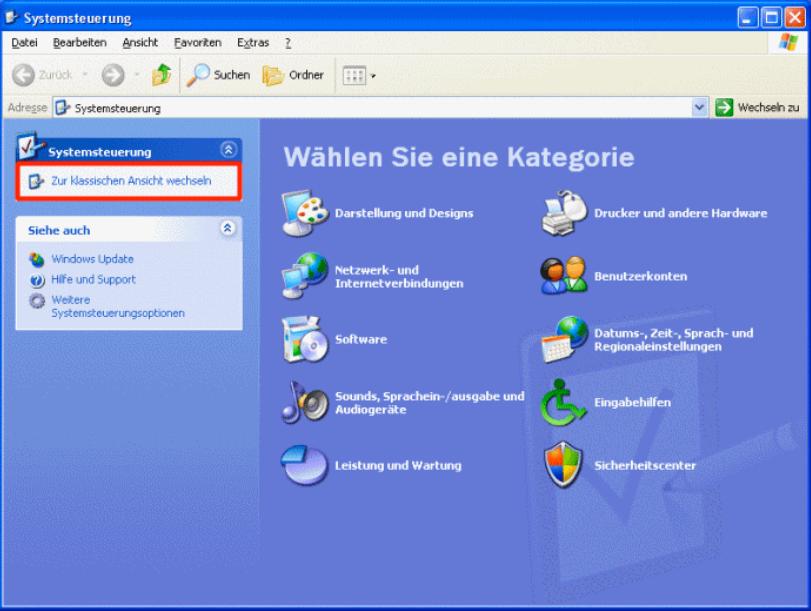Click the Systemsteuerung panel header icon
This screenshot has height=611, width=811.
31,146
